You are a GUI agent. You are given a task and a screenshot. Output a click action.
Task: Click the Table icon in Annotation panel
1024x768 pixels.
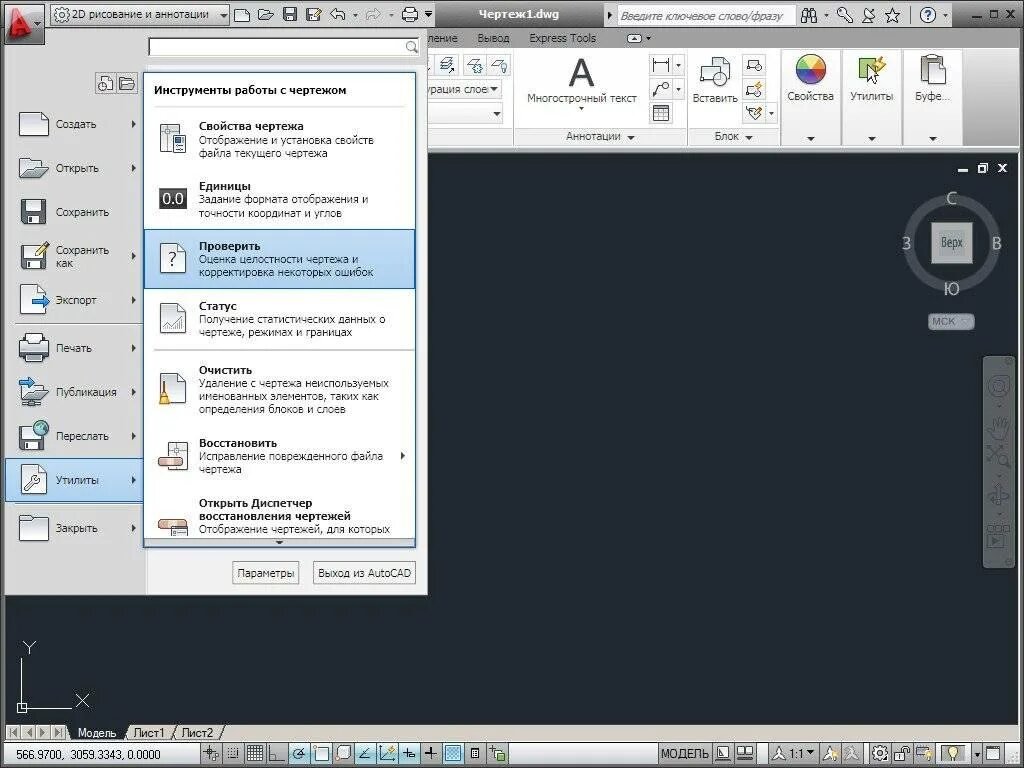661,113
